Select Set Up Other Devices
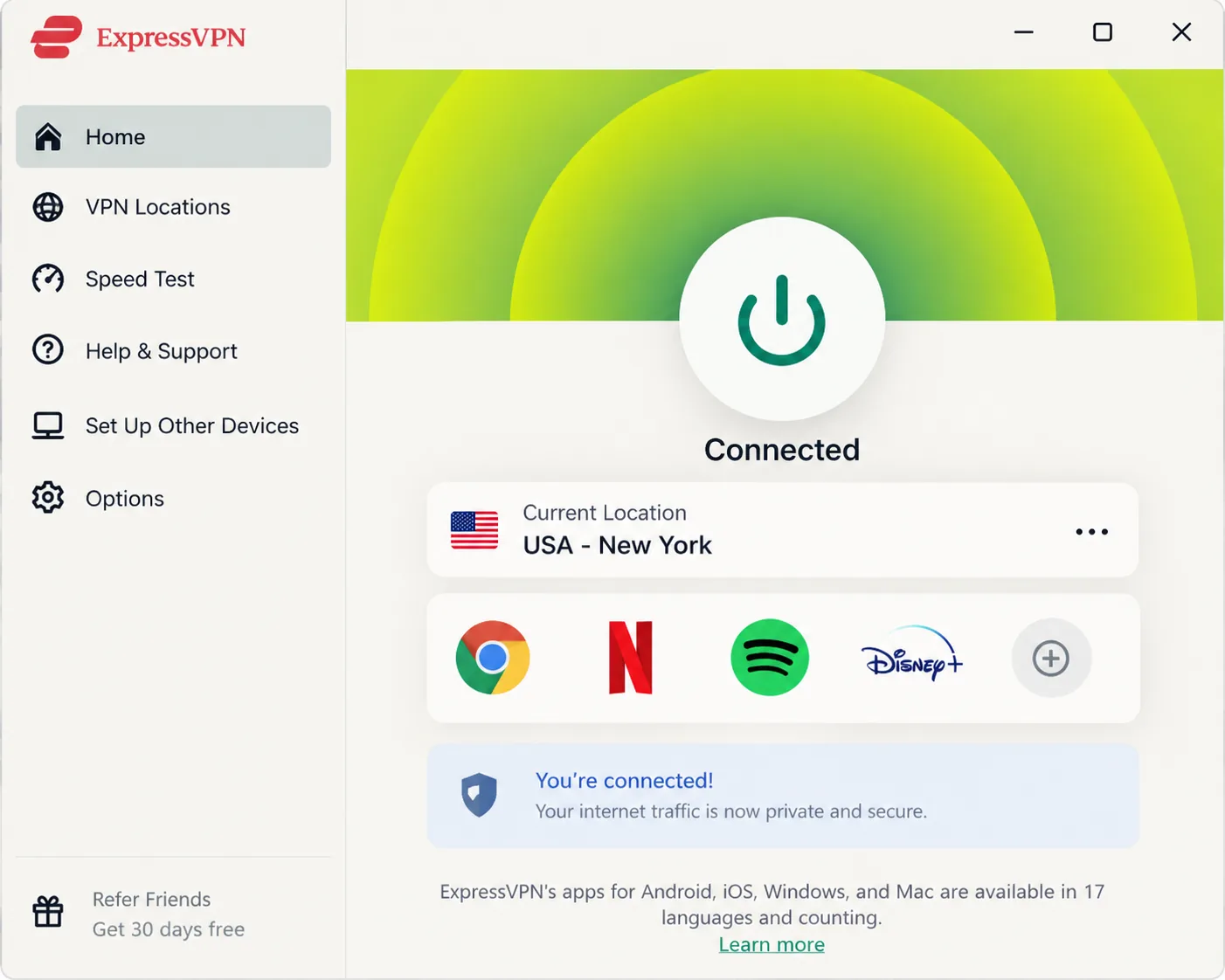This screenshot has width=1225, height=980. click(x=173, y=425)
